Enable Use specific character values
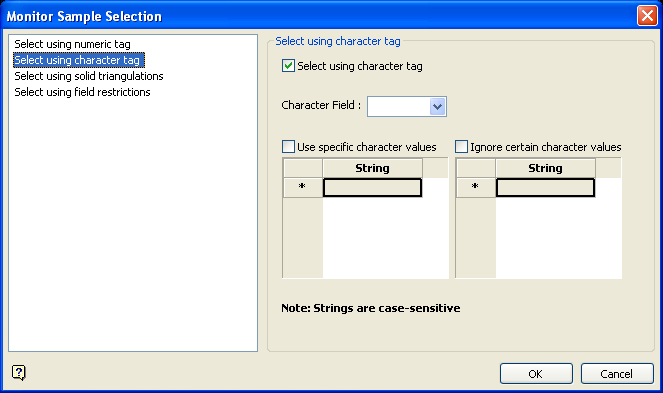The image size is (663, 393). [x=288, y=147]
